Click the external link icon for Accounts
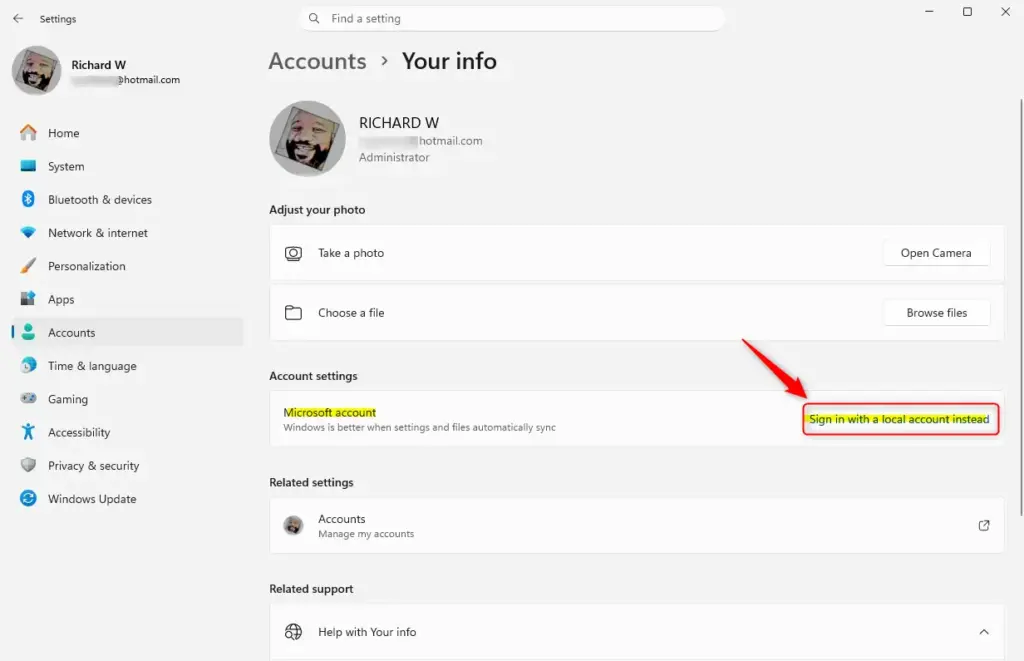 point(984,525)
